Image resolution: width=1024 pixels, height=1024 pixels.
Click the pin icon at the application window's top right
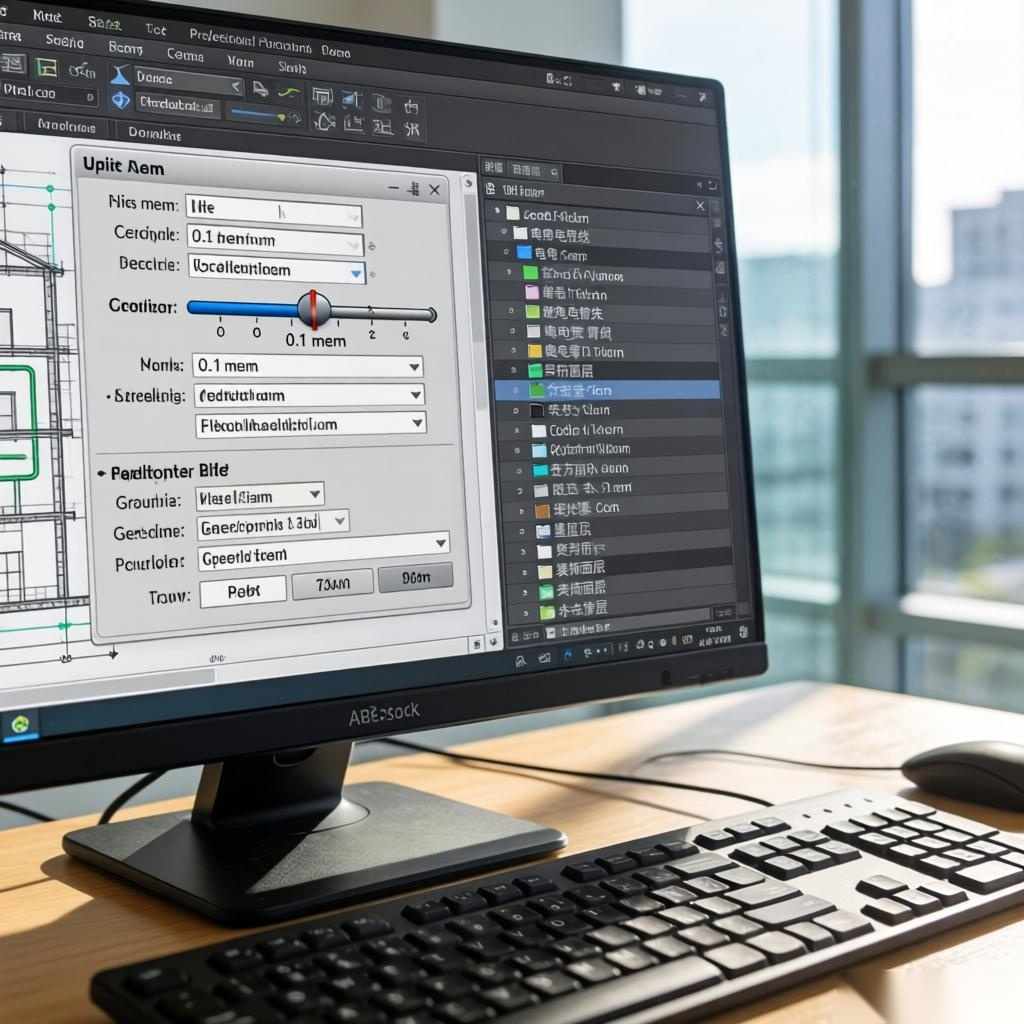point(702,97)
